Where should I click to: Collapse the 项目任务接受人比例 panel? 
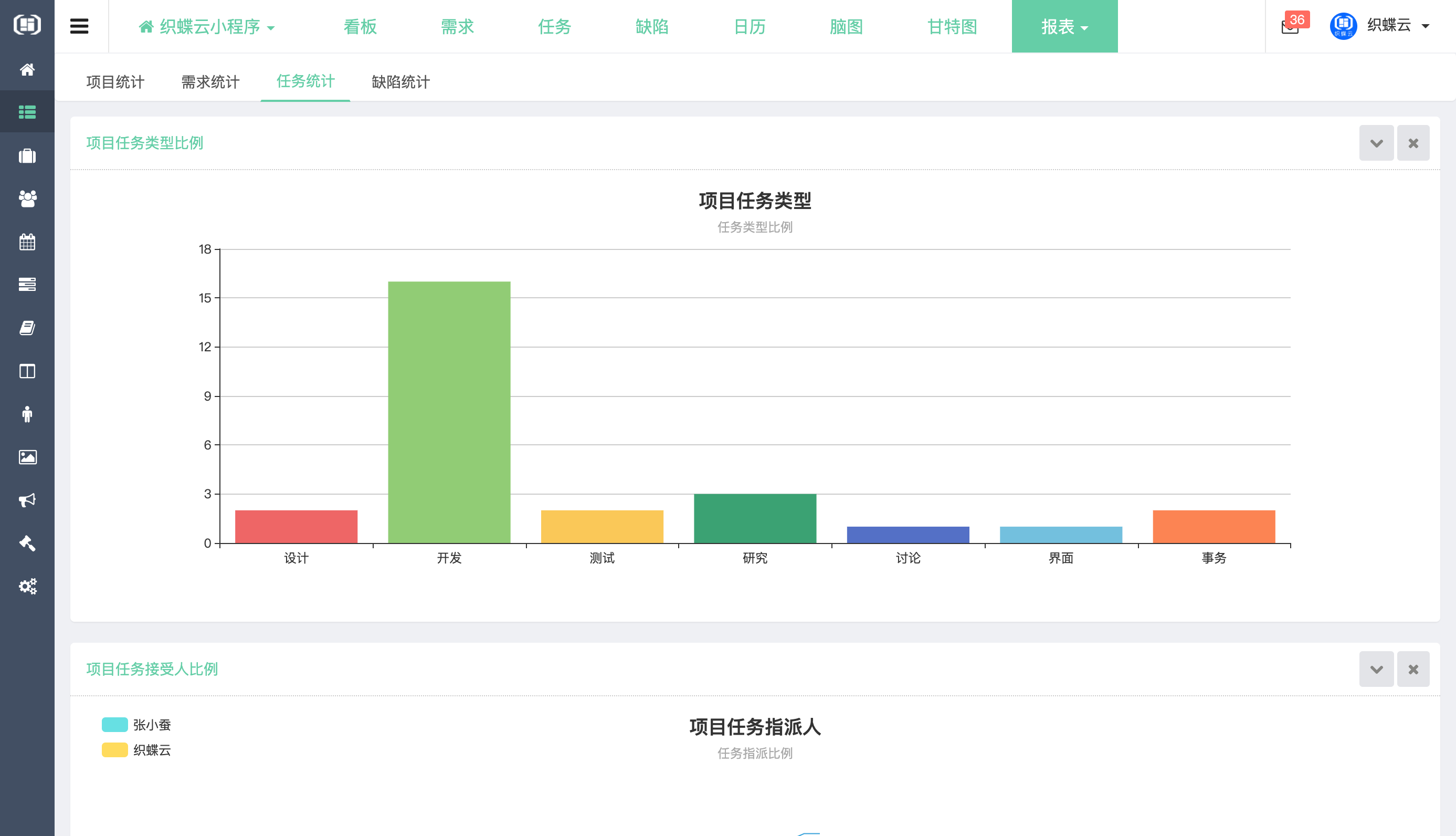pyautogui.click(x=1376, y=669)
